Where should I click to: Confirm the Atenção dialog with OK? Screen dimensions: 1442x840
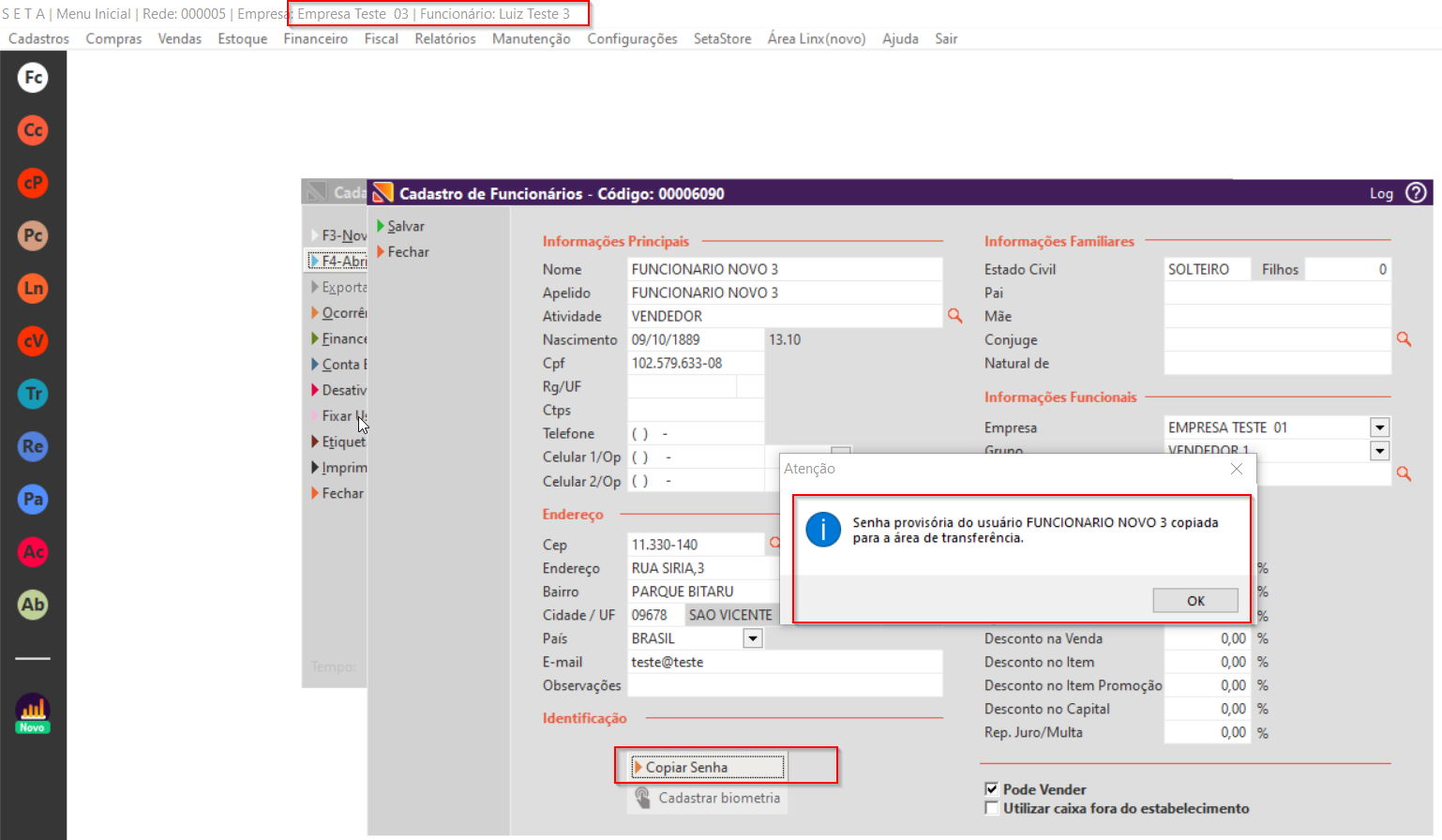pyautogui.click(x=1195, y=601)
